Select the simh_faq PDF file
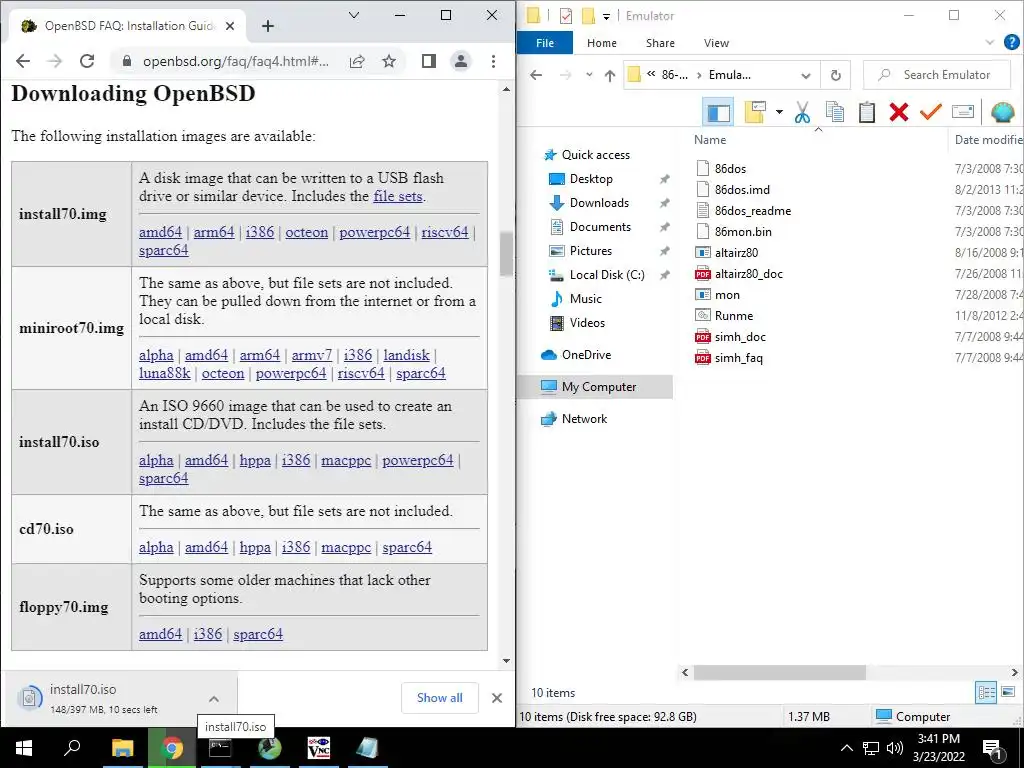Viewport: 1024px width, 768px height. [738, 358]
